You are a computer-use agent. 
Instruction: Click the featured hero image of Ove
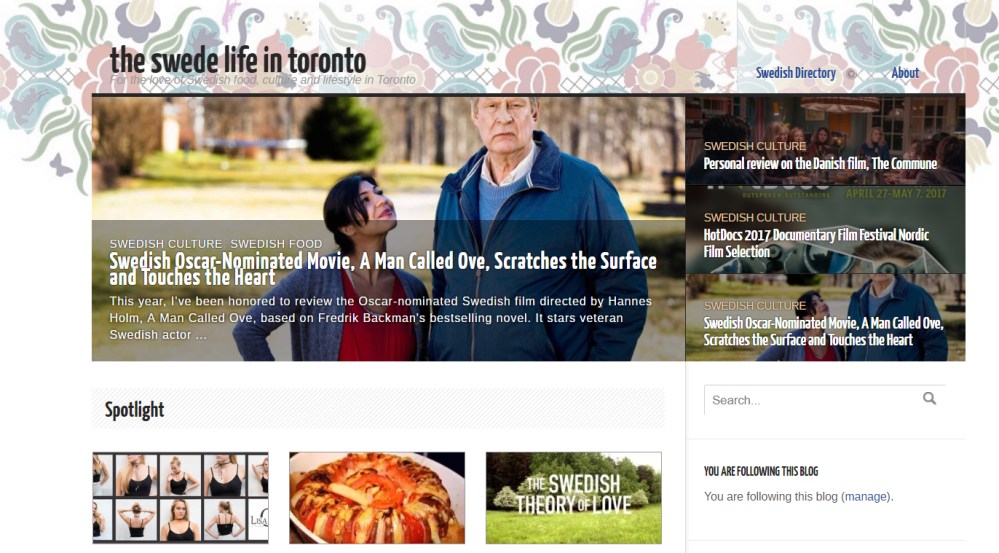[389, 159]
